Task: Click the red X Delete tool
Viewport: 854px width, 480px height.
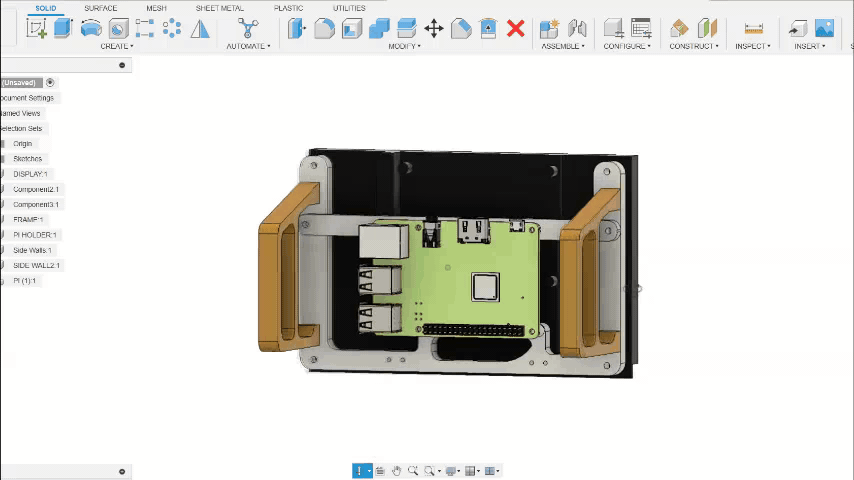Action: [x=515, y=28]
